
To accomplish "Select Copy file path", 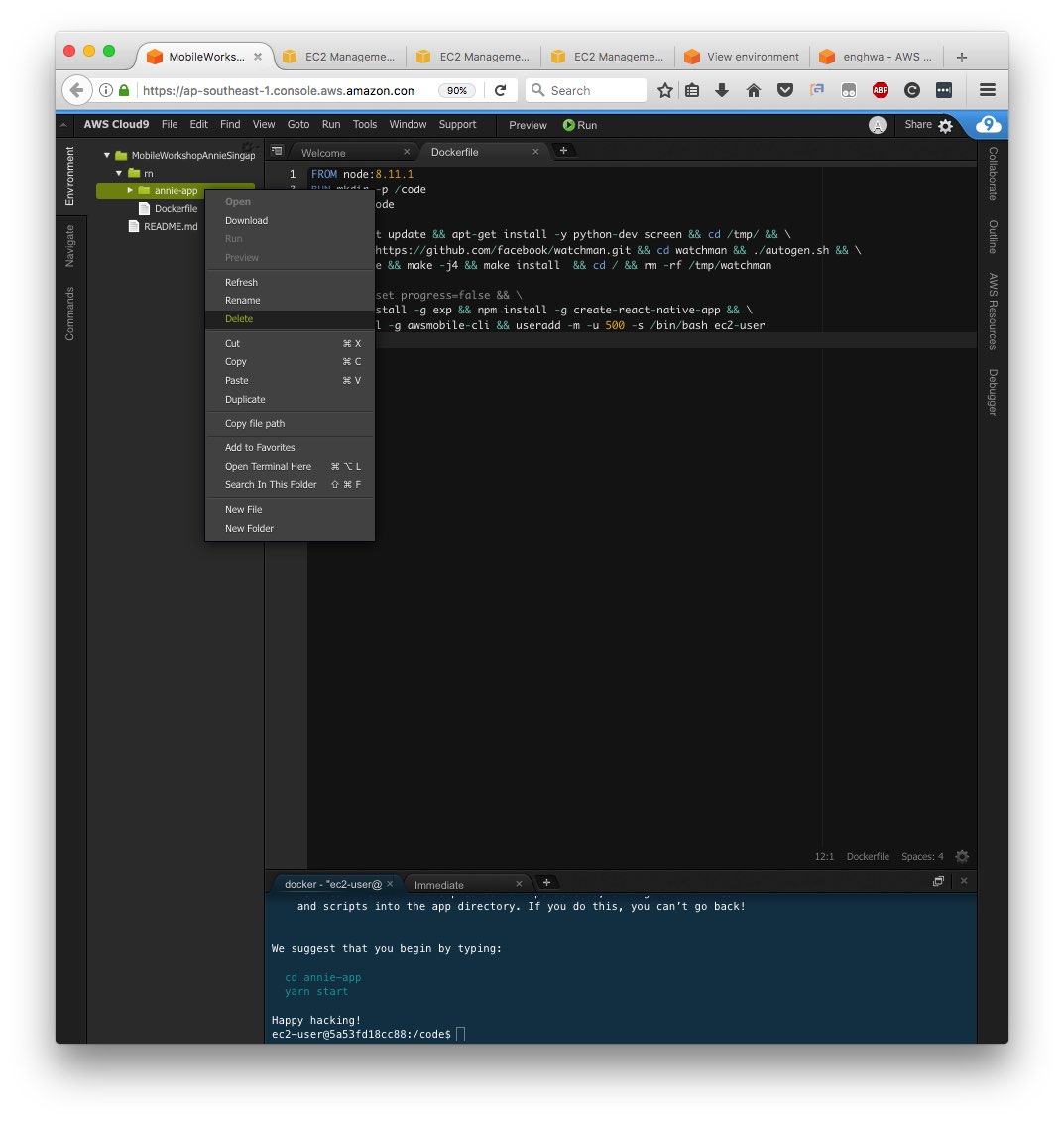I will click(x=290, y=424).
